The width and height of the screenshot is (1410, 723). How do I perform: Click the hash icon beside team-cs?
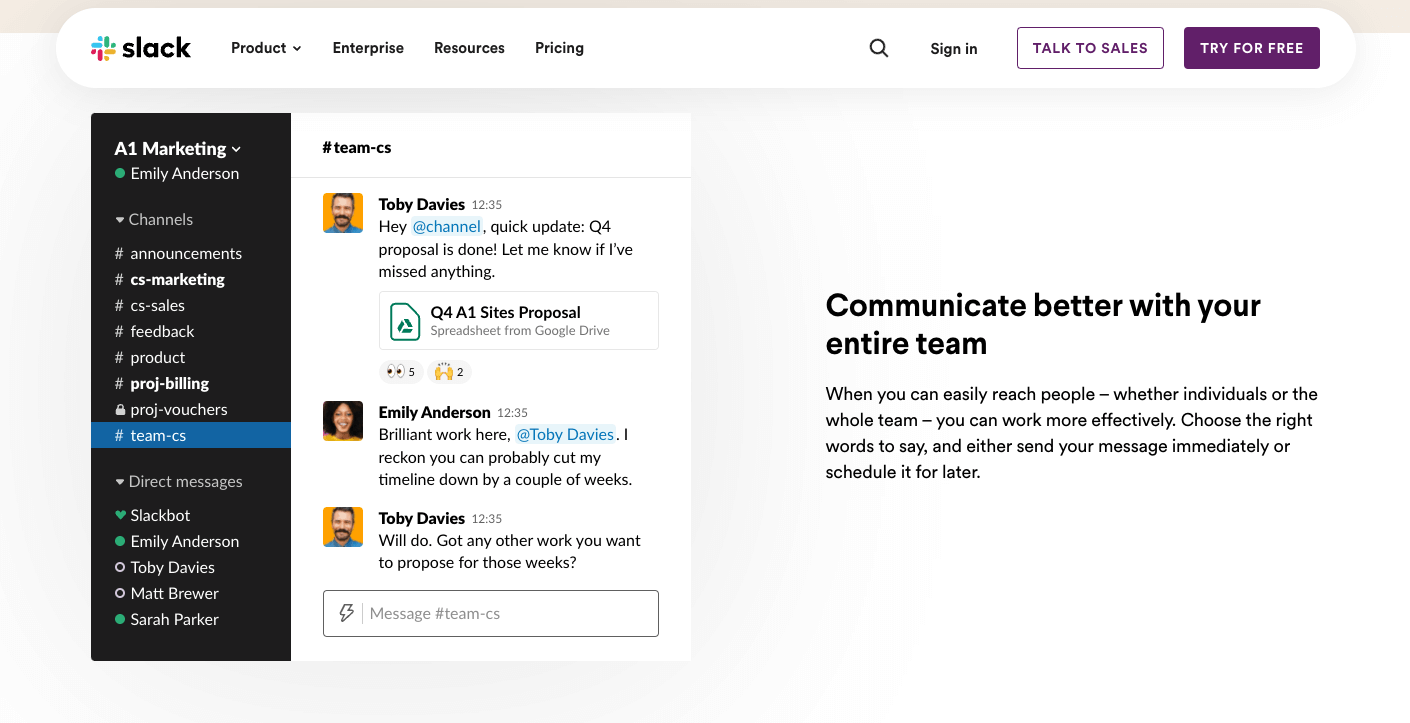(117, 435)
